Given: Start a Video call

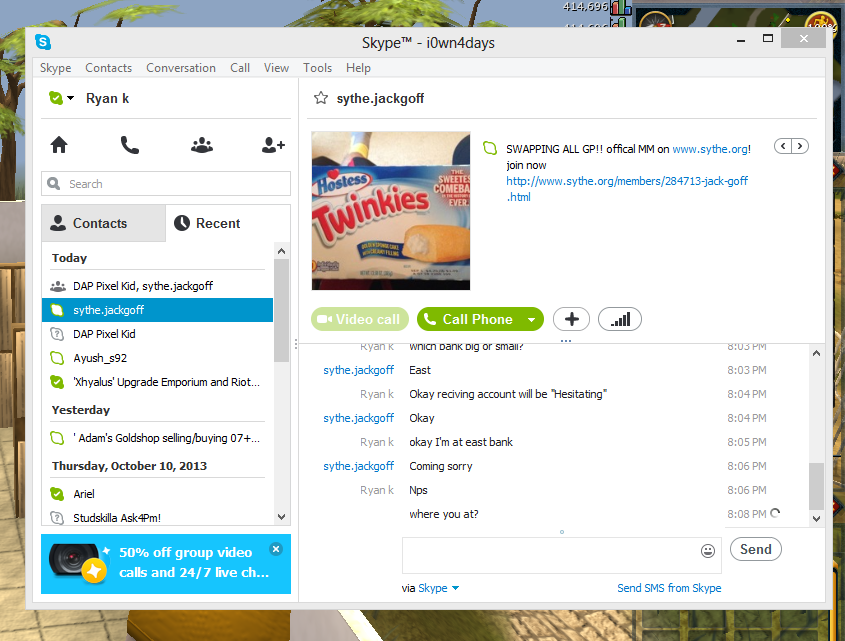Looking at the screenshot, I should pos(359,319).
